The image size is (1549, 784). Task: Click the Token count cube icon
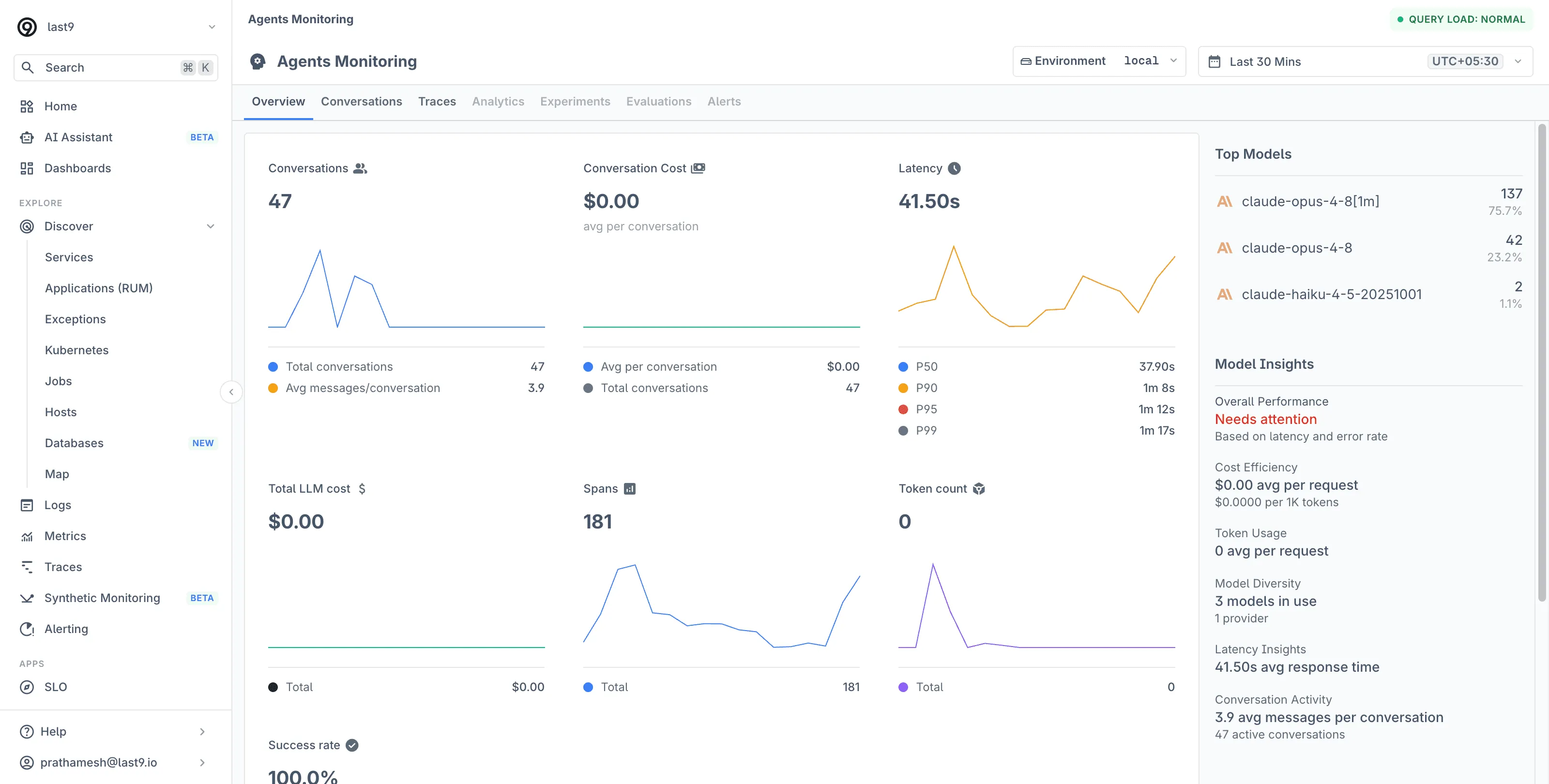pyautogui.click(x=979, y=489)
